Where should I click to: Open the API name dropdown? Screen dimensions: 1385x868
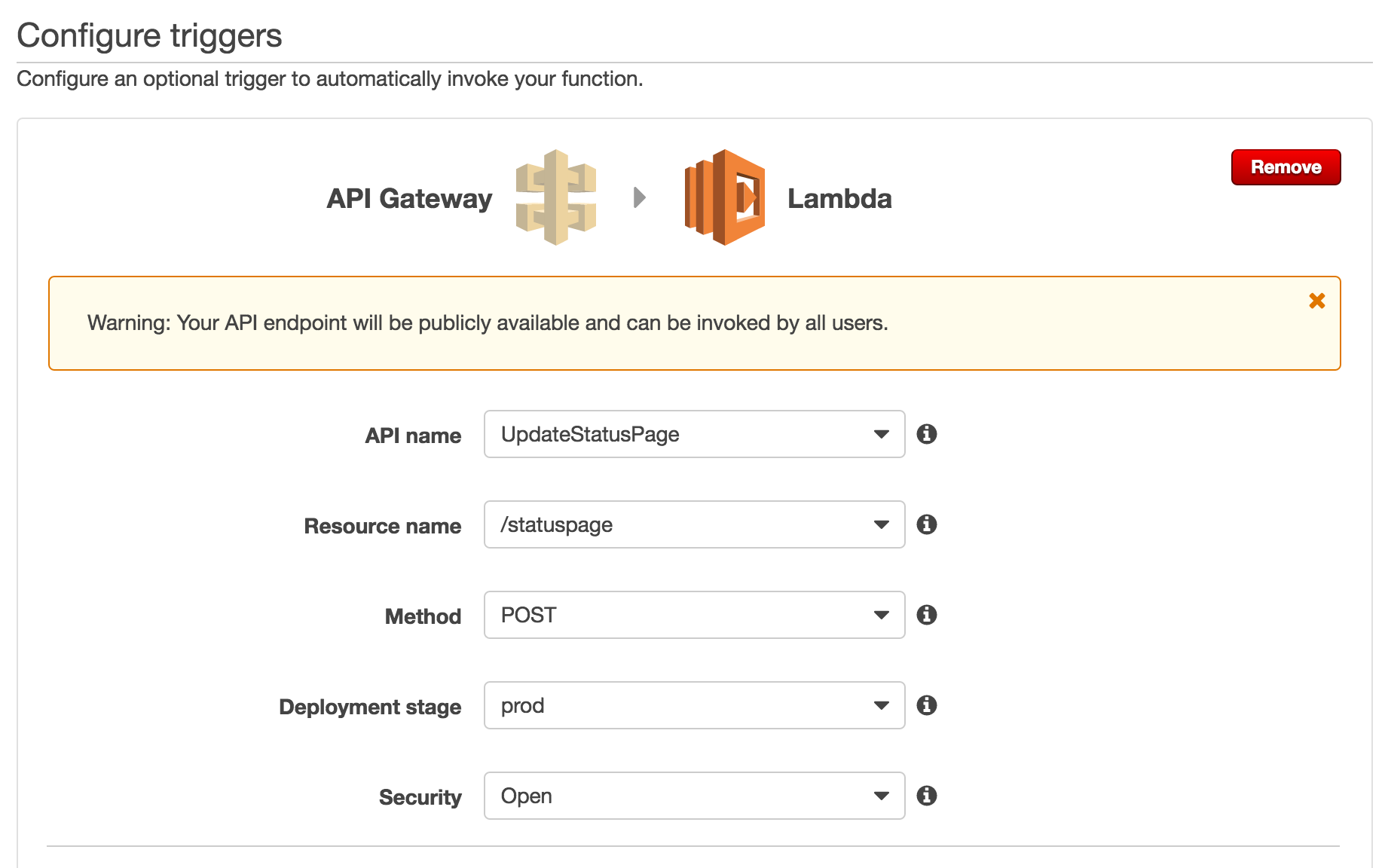(x=695, y=434)
